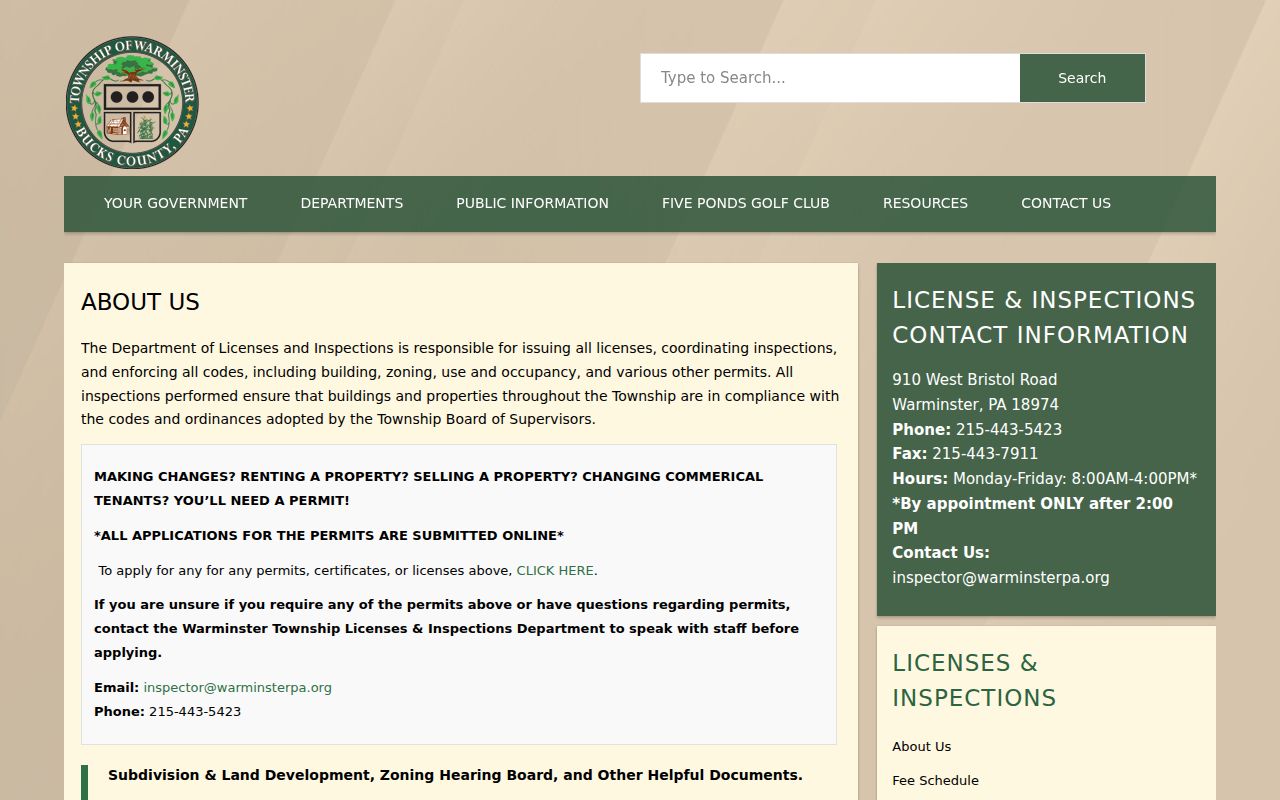Click the sidebar inspector@warminsterpa.org contact email
1280x800 pixels.
[x=1001, y=578]
